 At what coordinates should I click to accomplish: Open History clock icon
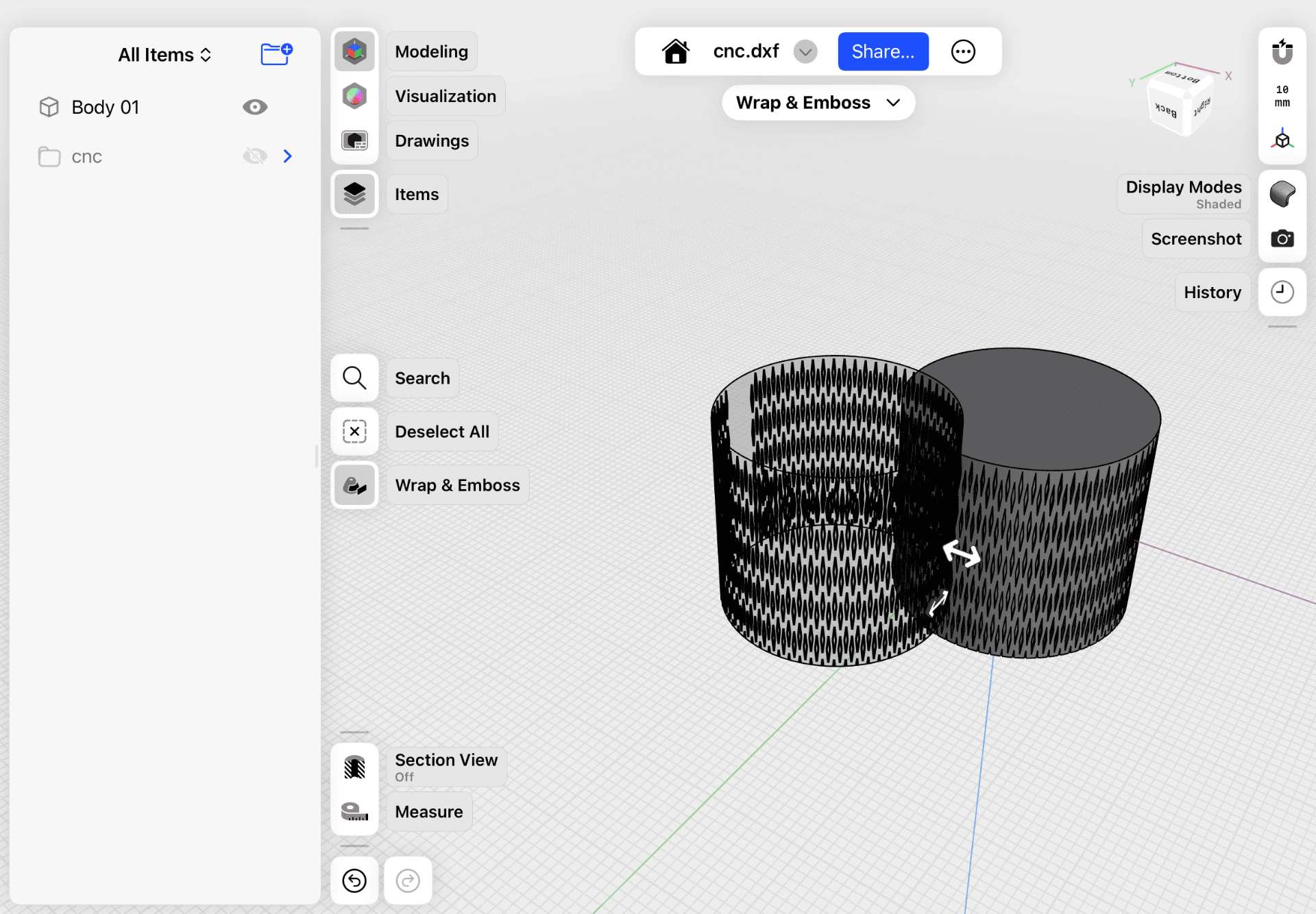pyautogui.click(x=1282, y=292)
